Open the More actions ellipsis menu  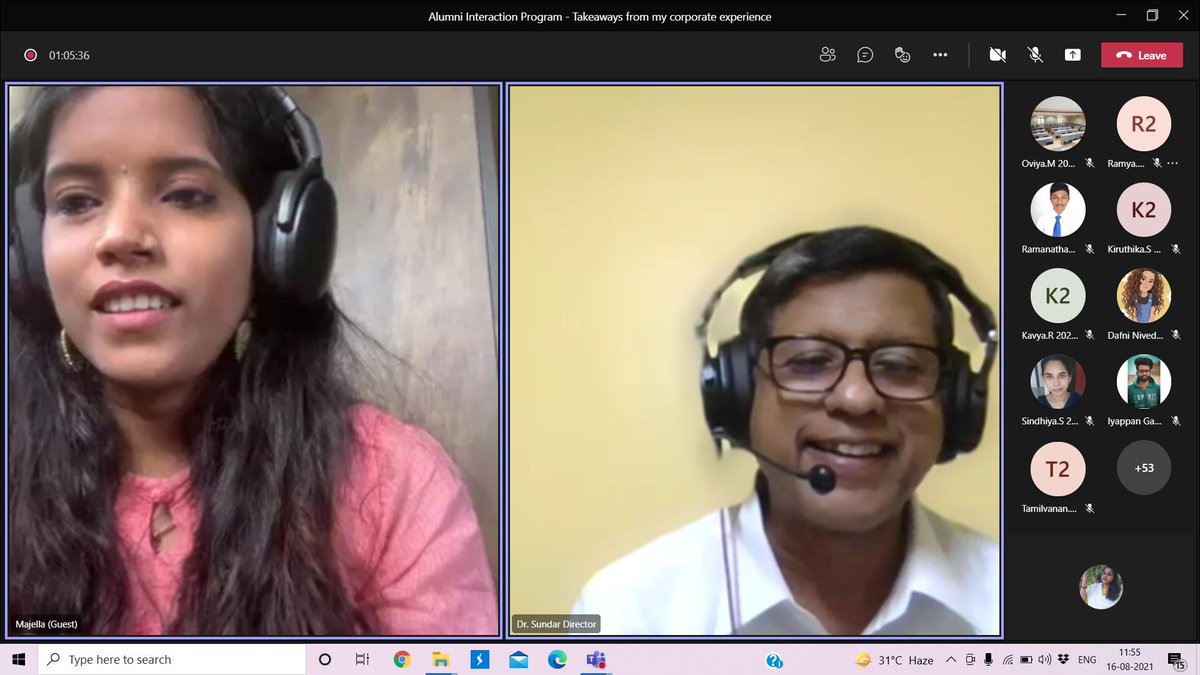[x=940, y=55]
